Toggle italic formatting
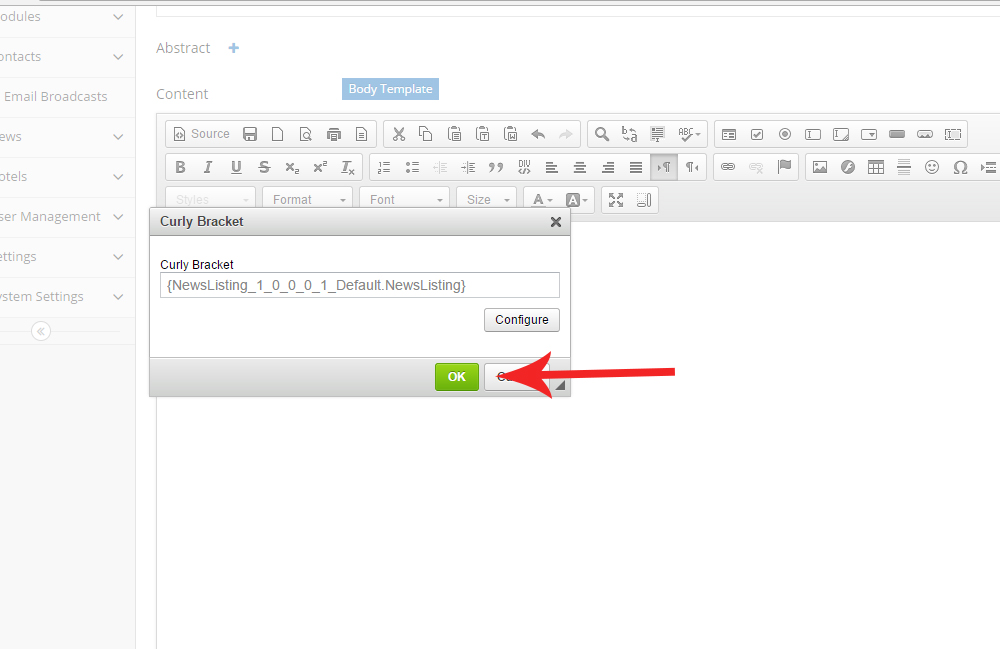The image size is (1000, 649). click(x=208, y=167)
